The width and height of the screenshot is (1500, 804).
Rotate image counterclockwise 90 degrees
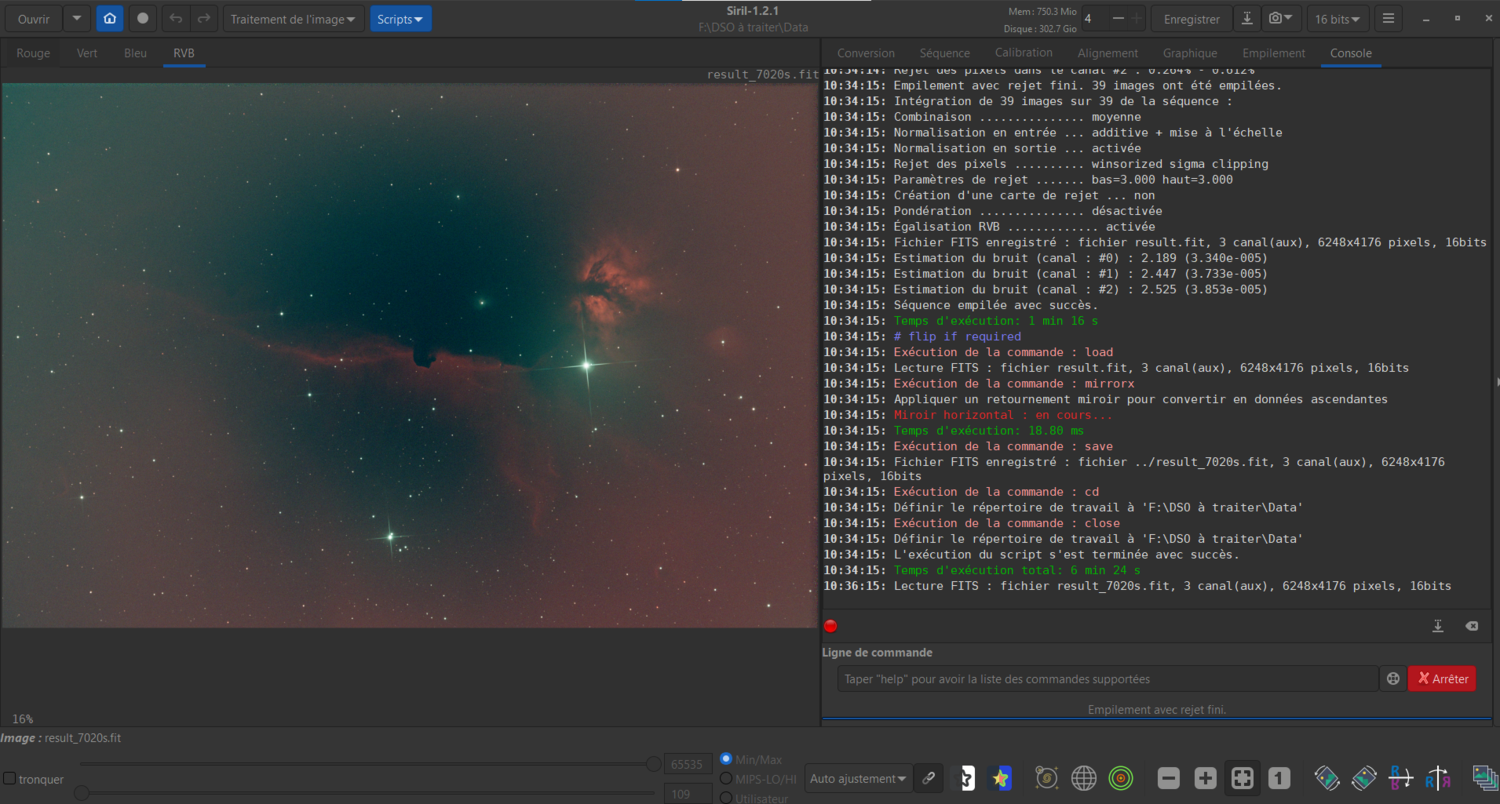(x=1326, y=778)
